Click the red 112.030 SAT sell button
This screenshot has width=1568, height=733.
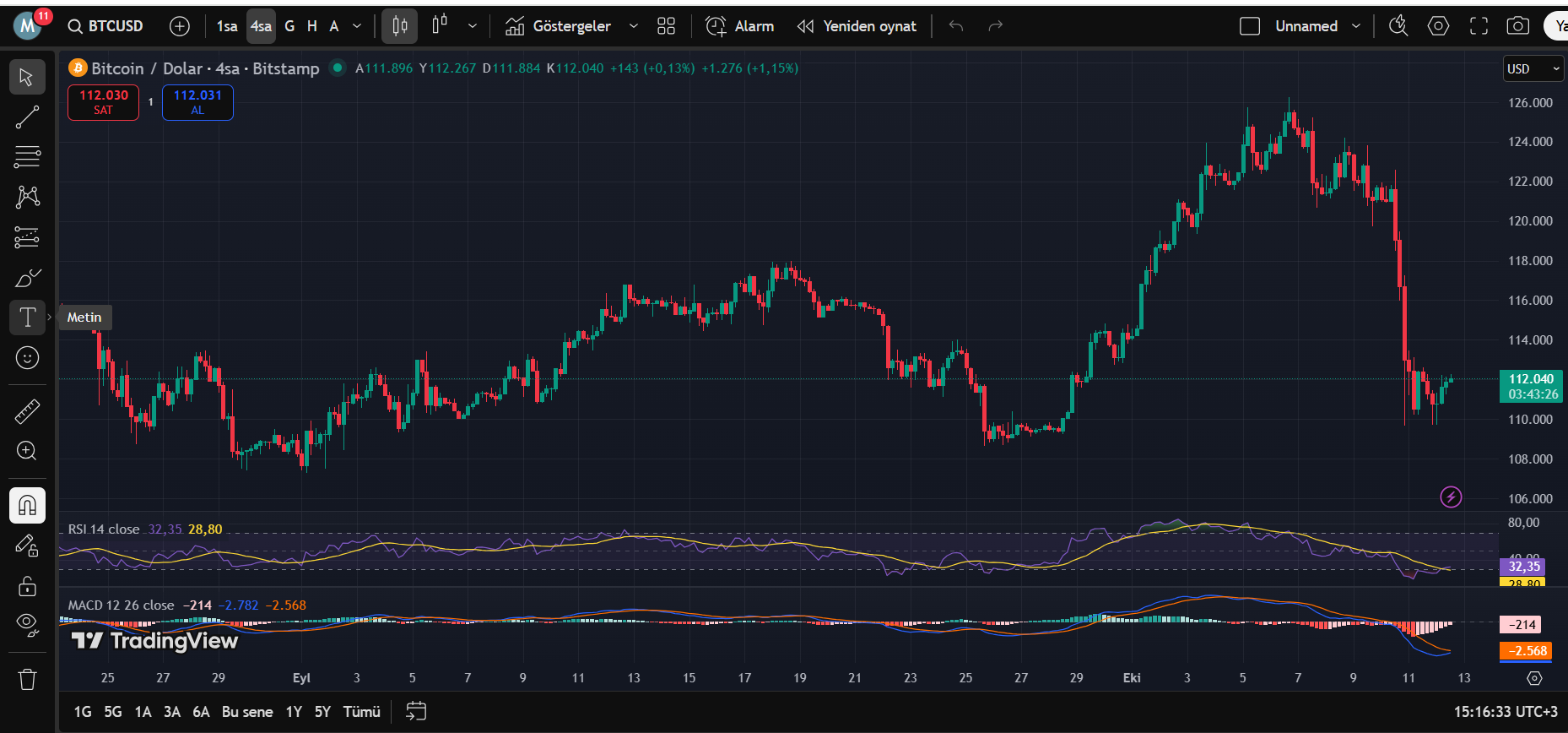103,102
